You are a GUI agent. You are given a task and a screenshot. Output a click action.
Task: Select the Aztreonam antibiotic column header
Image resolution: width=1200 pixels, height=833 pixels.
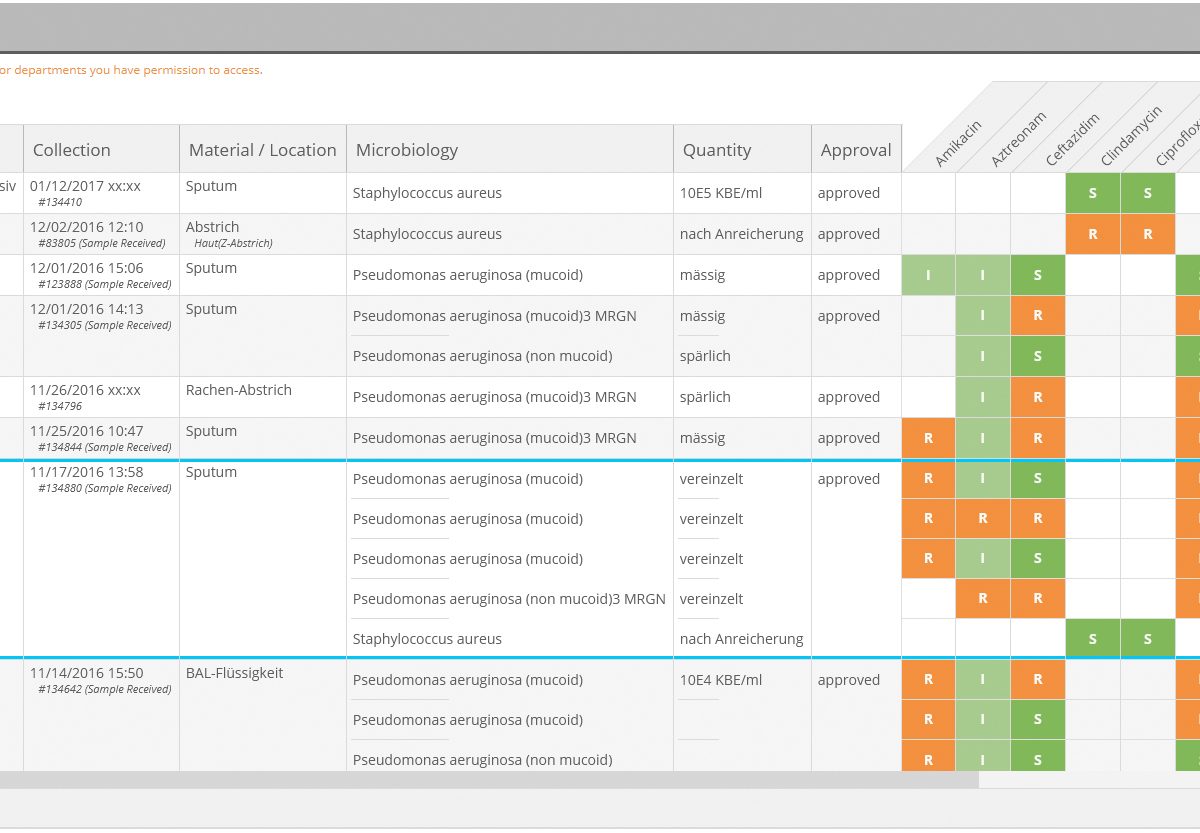(1017, 140)
